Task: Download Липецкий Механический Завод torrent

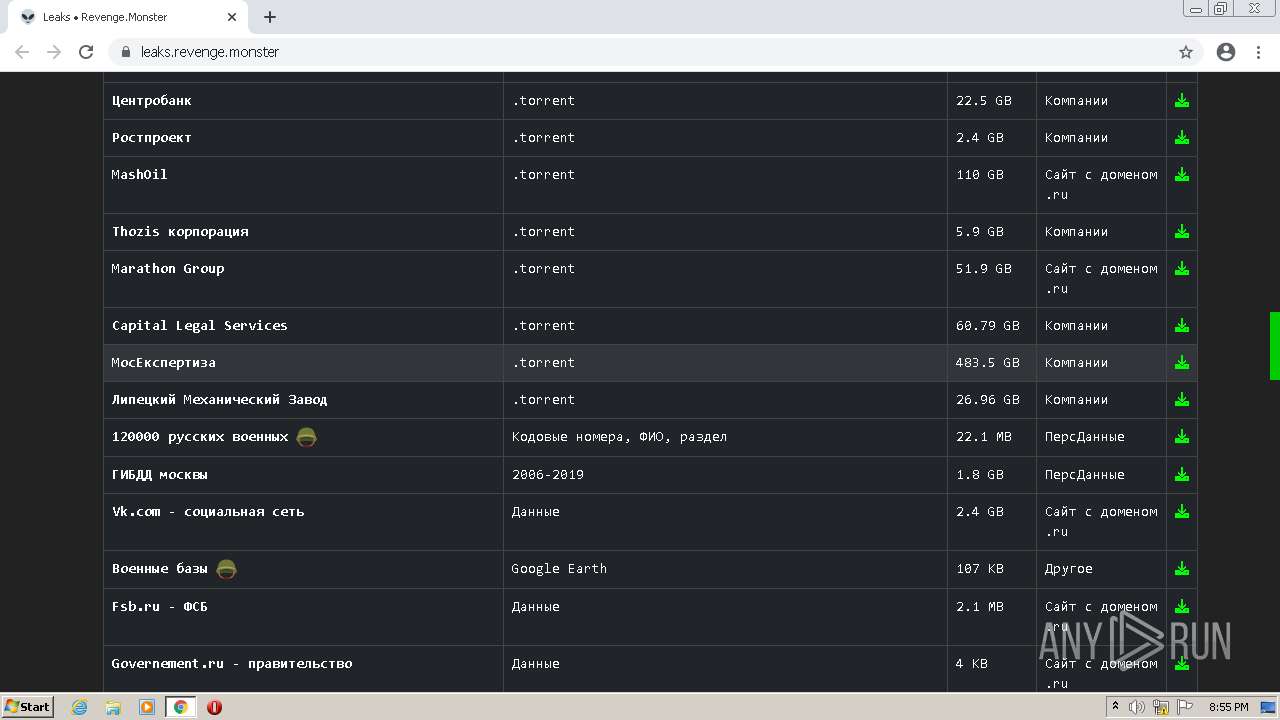Action: click(1182, 400)
